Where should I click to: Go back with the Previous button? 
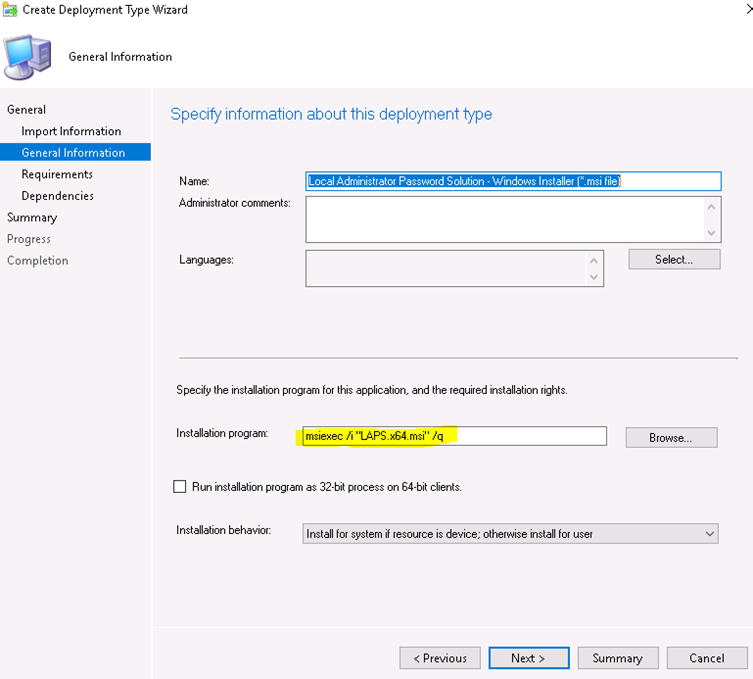point(440,658)
